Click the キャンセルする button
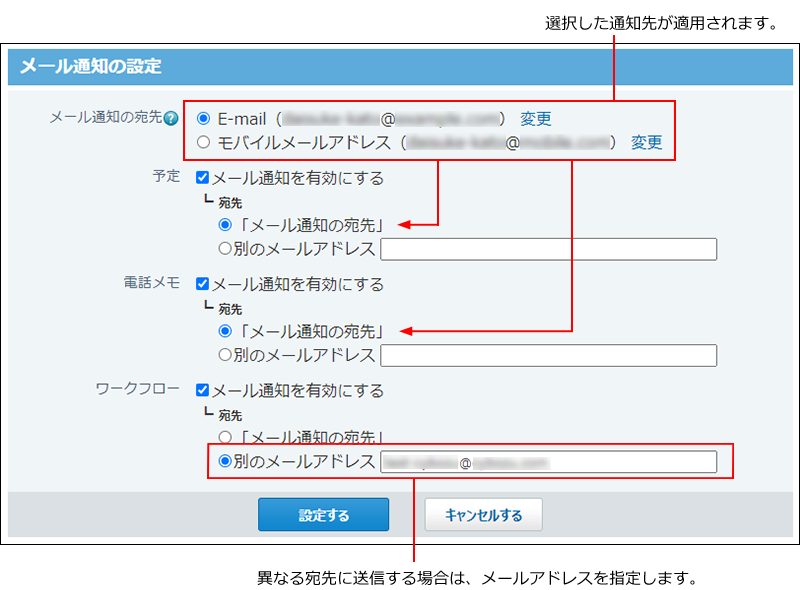The height and width of the screenshot is (590, 800). click(484, 514)
